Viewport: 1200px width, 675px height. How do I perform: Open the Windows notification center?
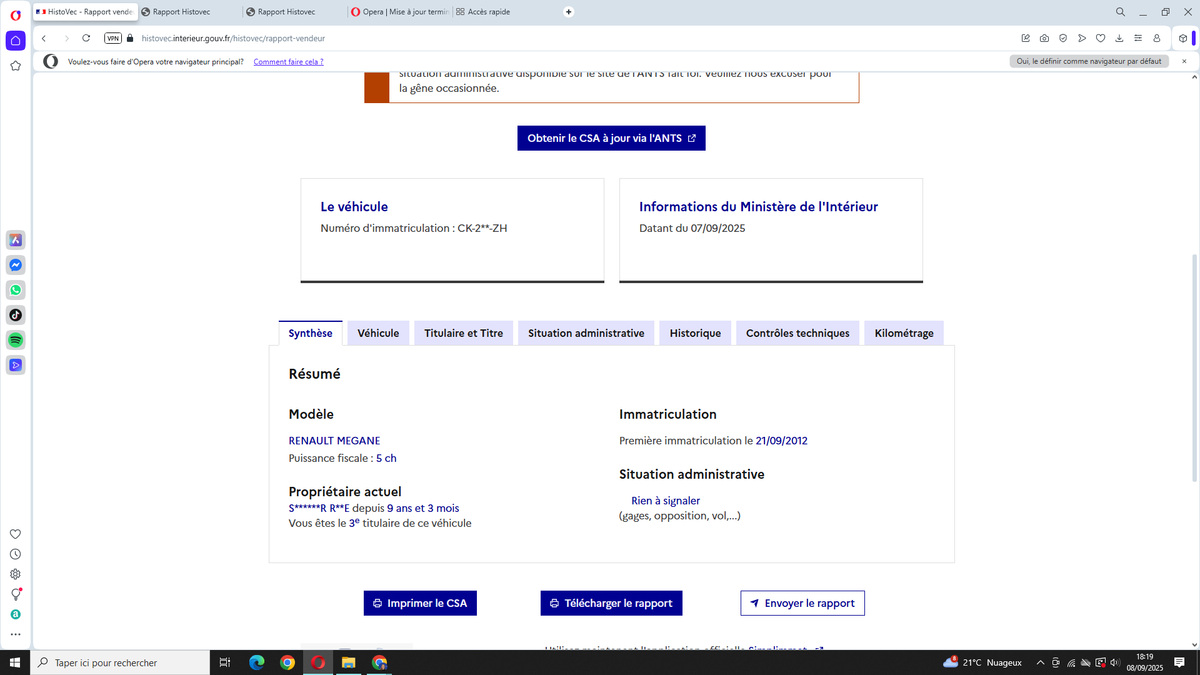click(x=1180, y=662)
